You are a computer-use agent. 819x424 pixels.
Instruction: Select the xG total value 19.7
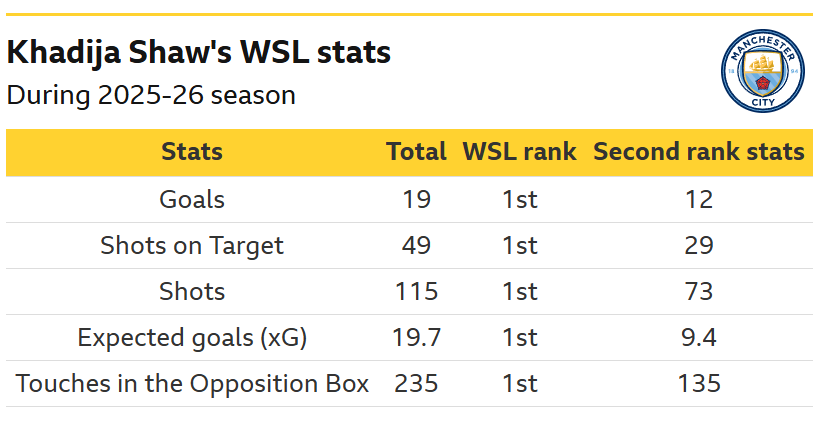point(416,338)
